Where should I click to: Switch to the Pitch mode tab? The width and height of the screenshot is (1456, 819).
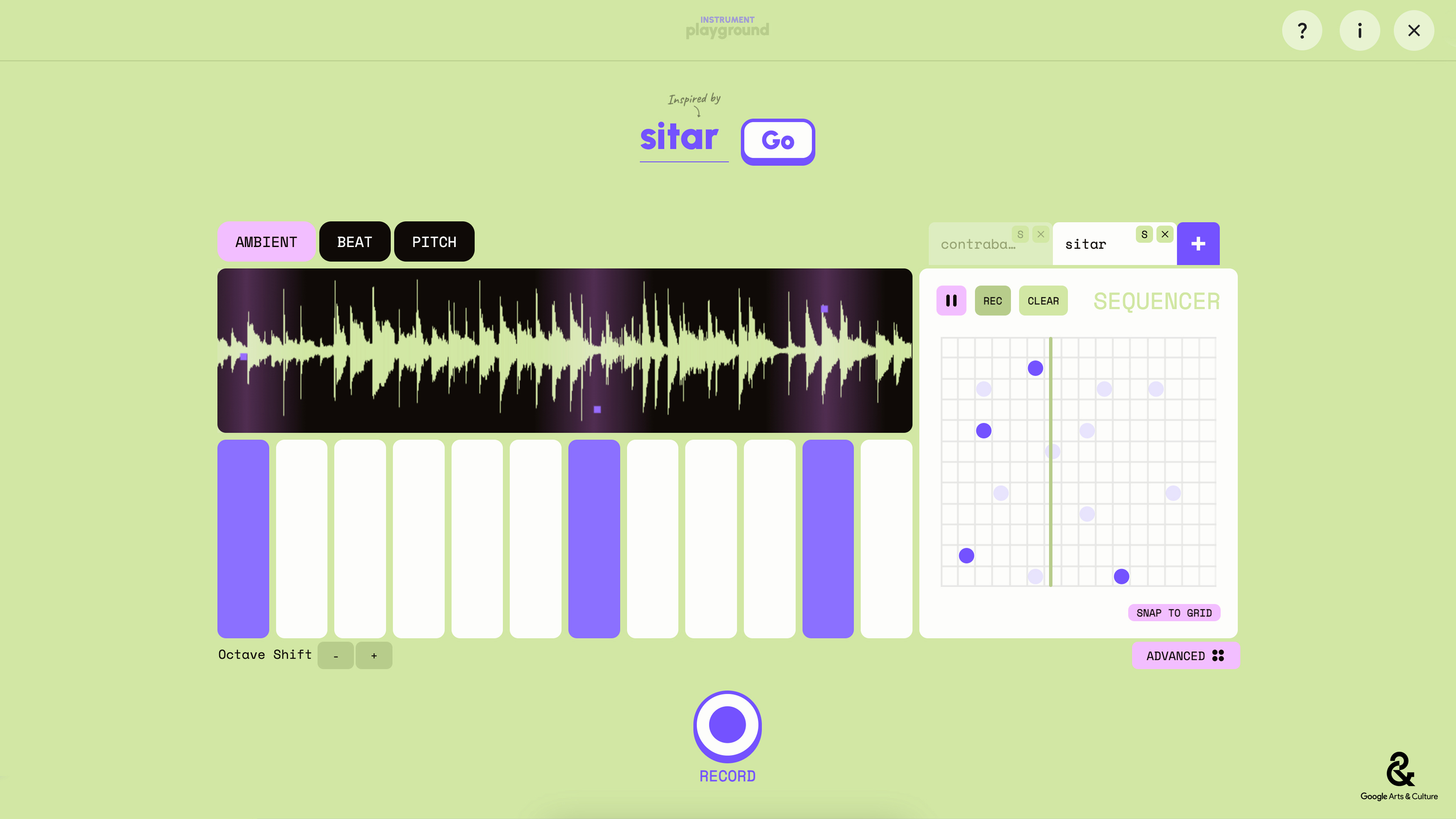tap(434, 242)
